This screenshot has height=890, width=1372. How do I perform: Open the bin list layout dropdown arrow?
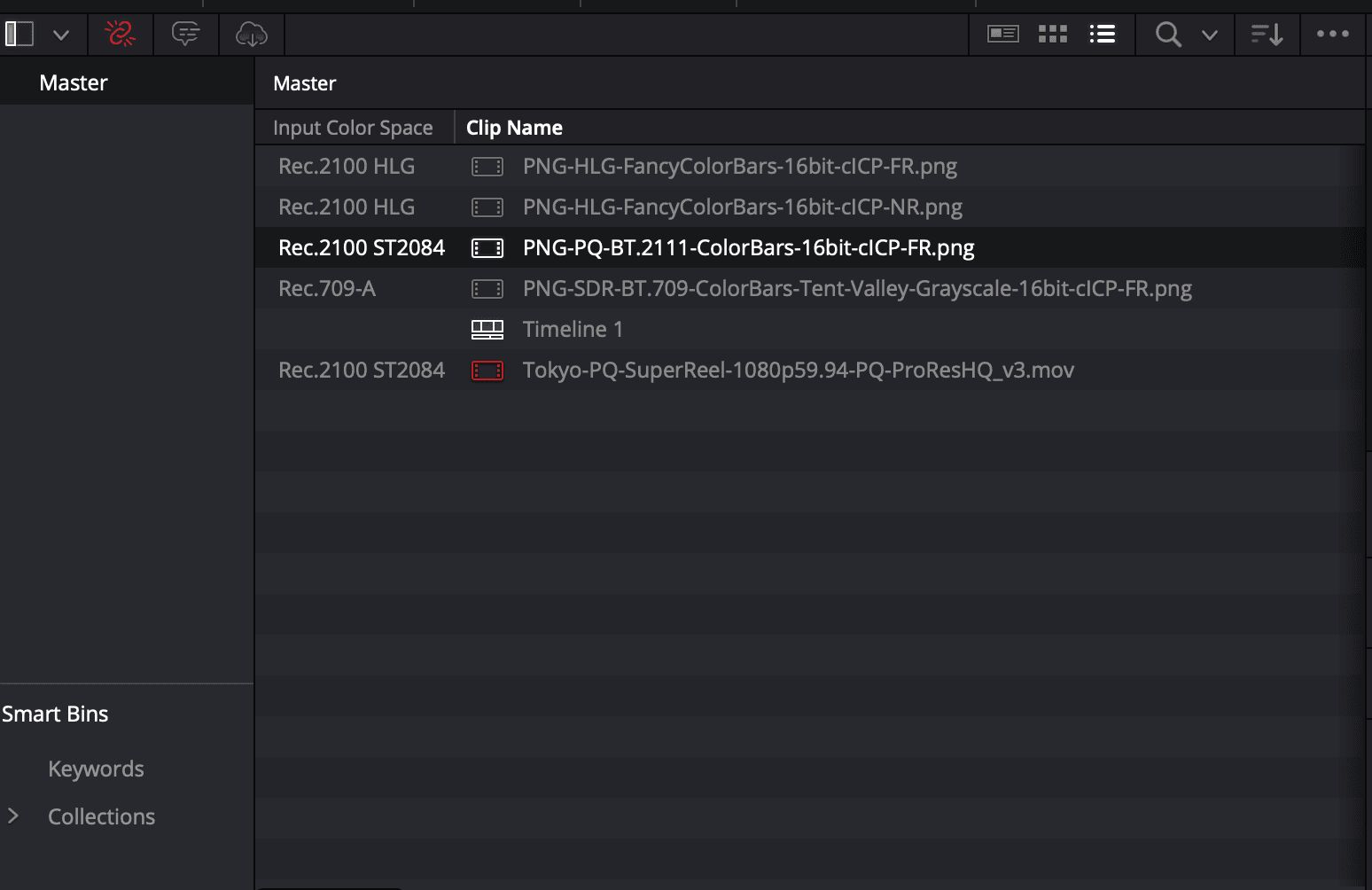(61, 35)
